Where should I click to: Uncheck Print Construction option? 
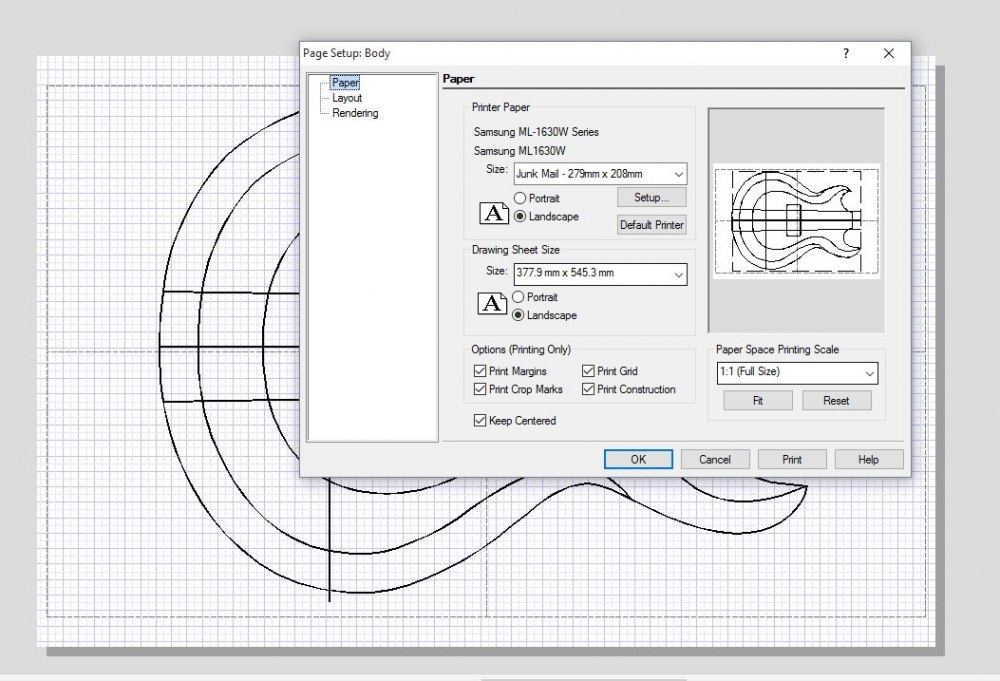[x=587, y=390]
